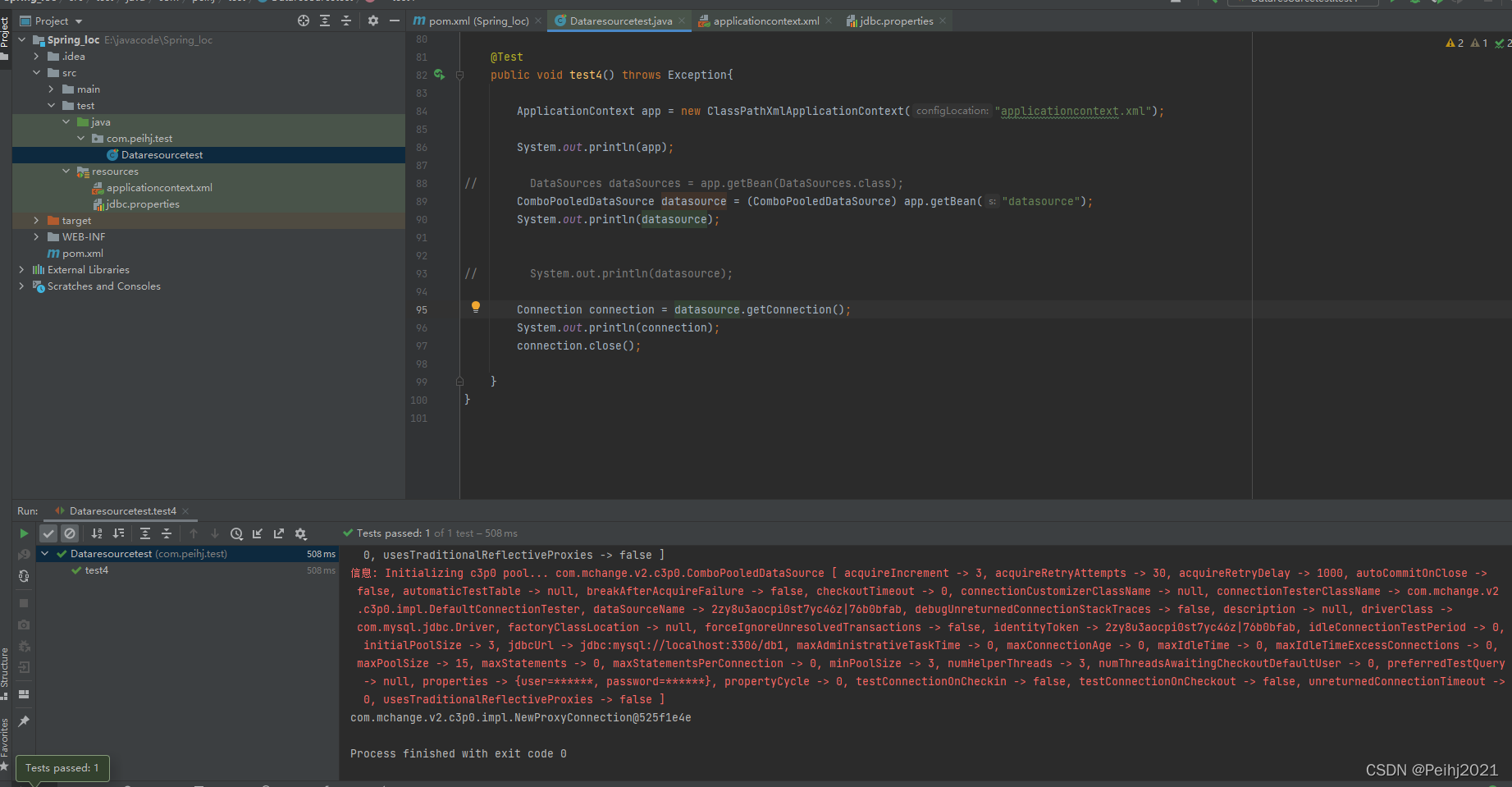
Task: Pin the run tab
Action: click(24, 721)
